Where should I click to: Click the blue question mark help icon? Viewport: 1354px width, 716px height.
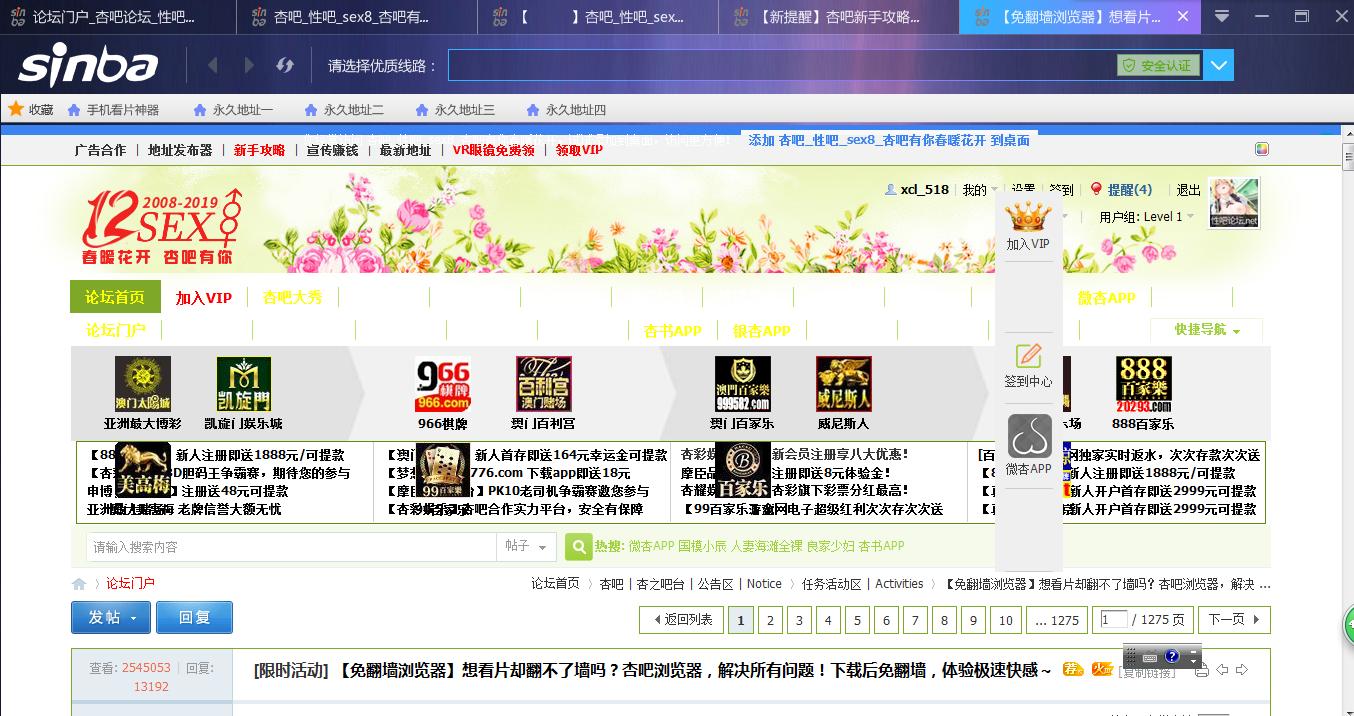click(x=1172, y=656)
